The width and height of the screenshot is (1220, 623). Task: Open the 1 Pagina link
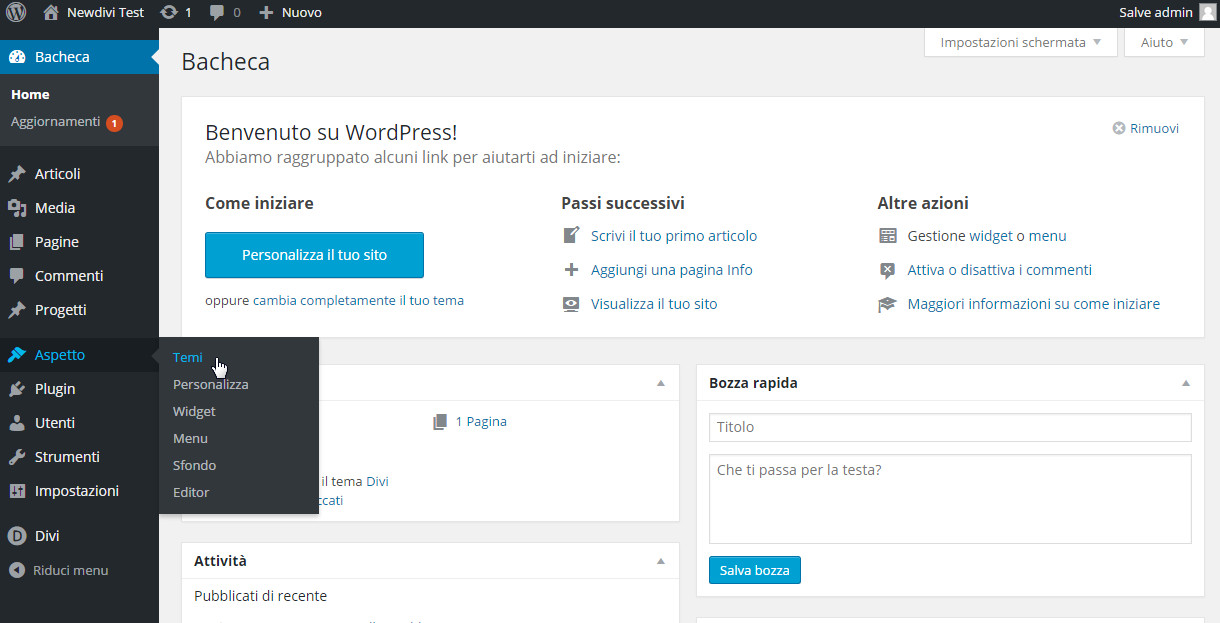click(x=481, y=422)
